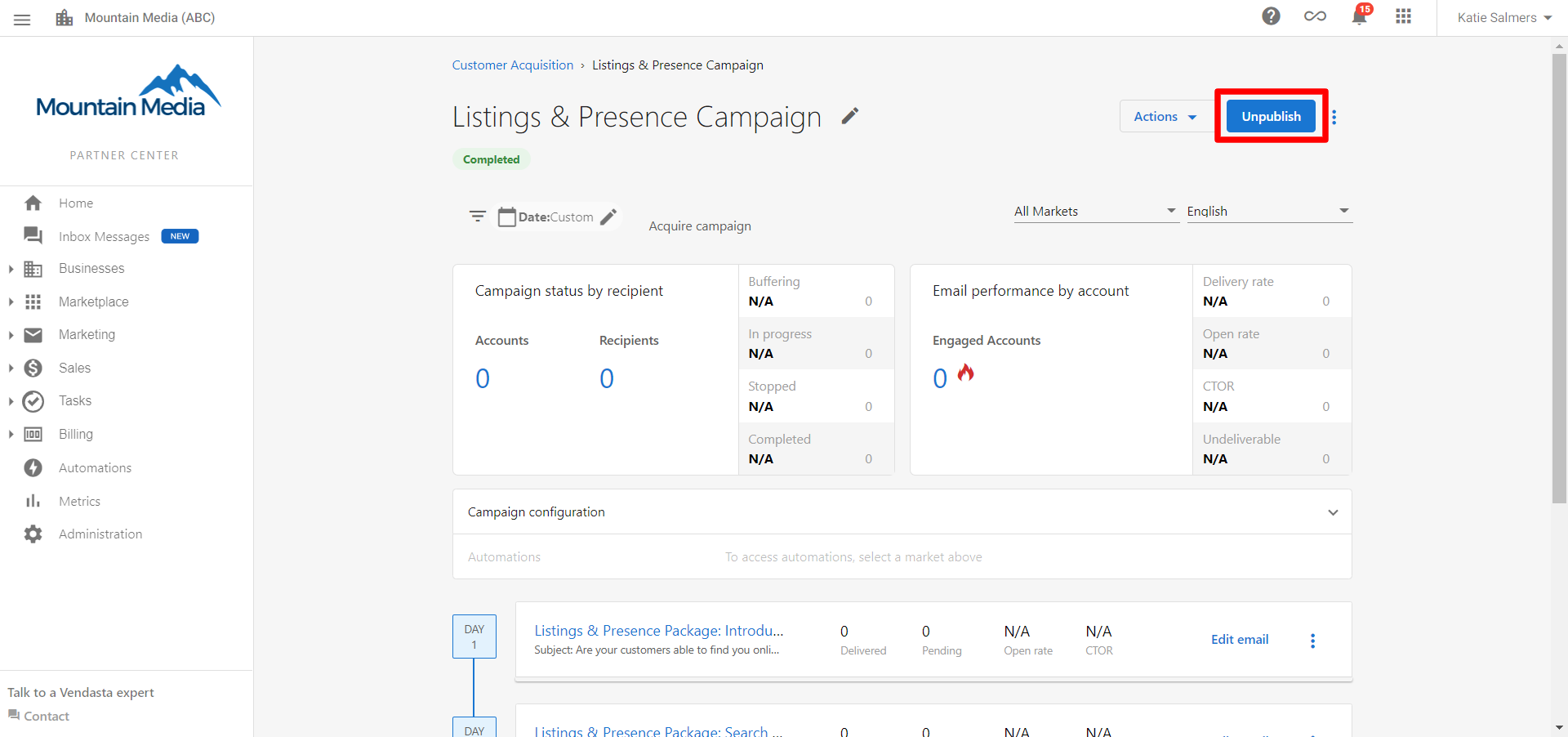
Task: Expand the Businesses tree arrow
Action: (x=11, y=269)
